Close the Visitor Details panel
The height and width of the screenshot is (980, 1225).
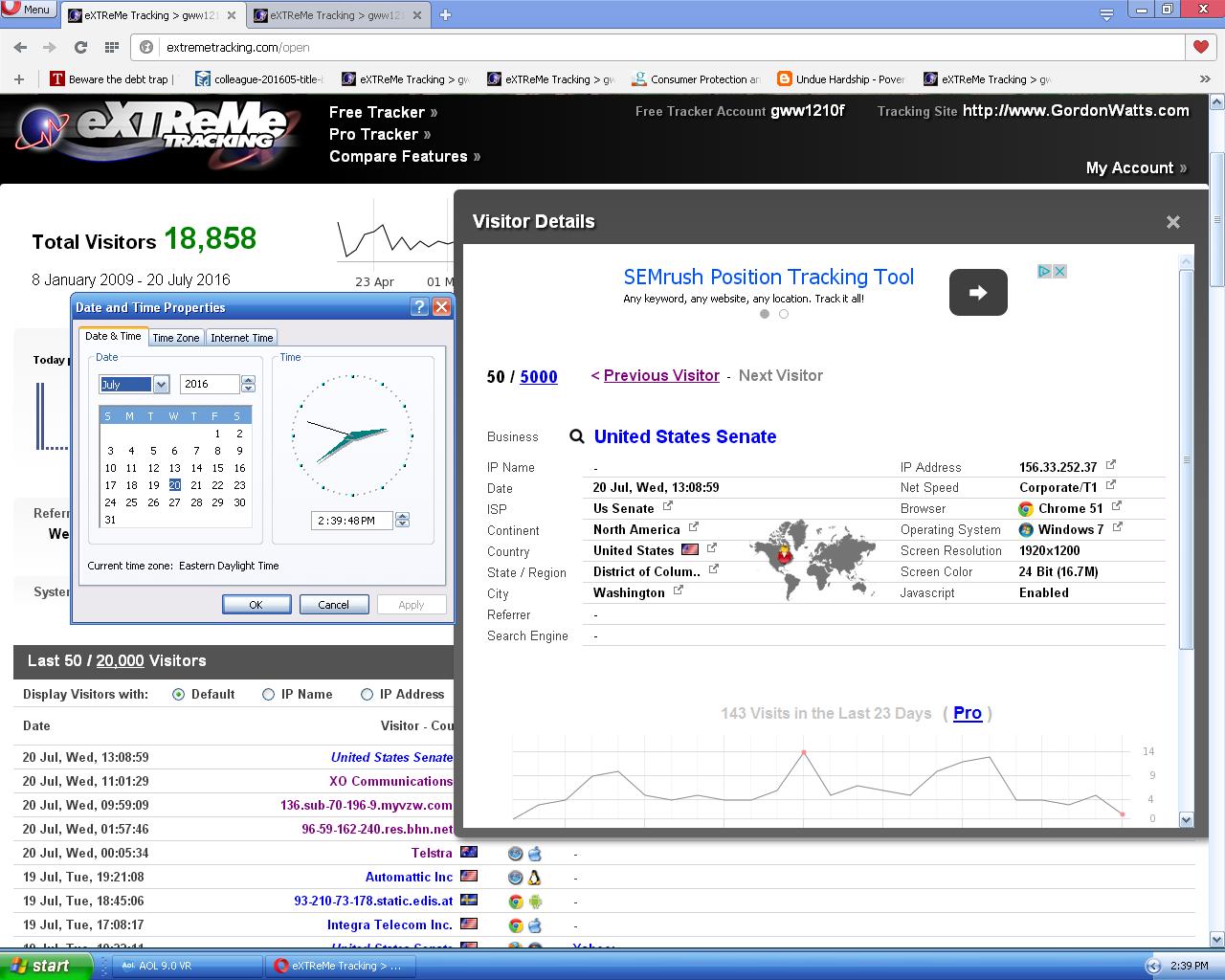[1173, 222]
